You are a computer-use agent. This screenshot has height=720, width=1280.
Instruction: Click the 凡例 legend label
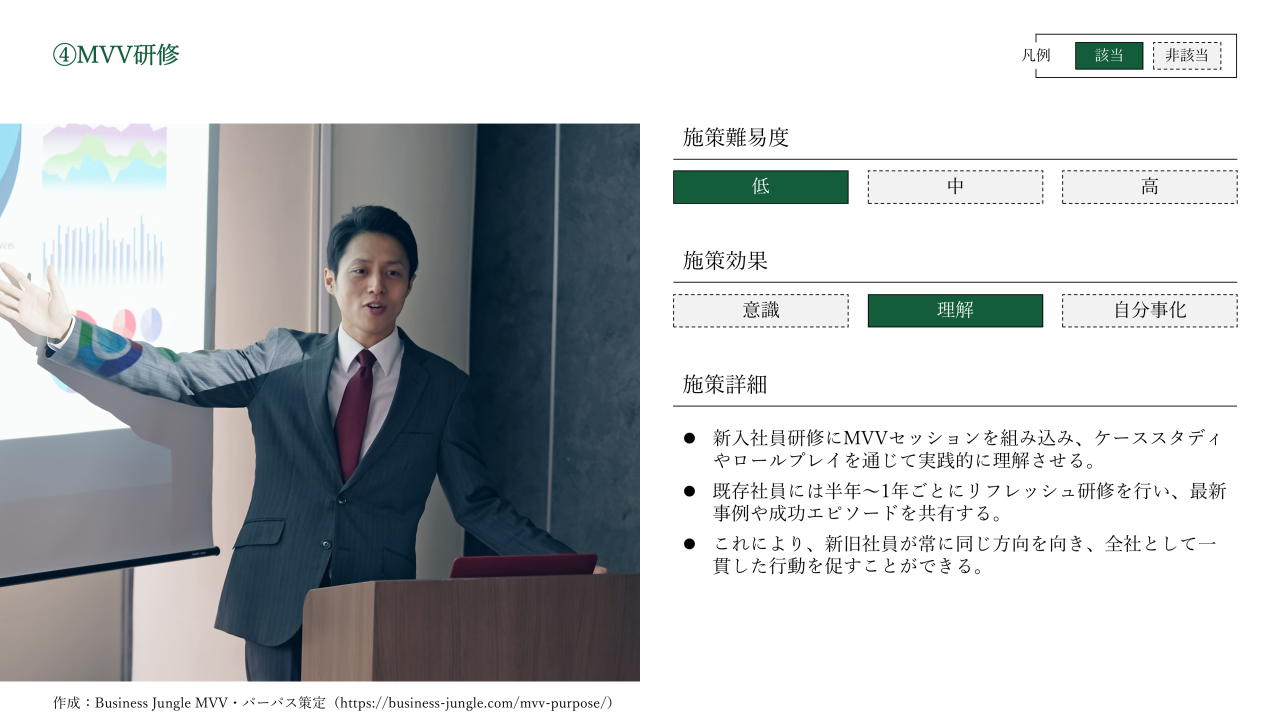[x=1036, y=56]
